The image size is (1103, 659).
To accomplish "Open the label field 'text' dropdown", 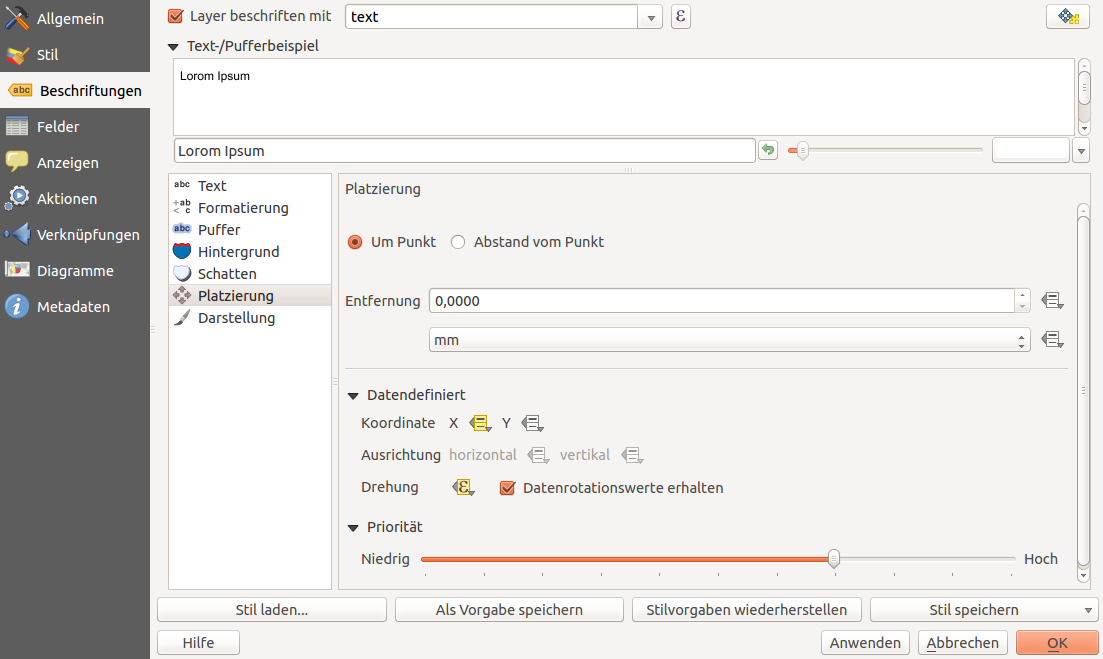I will (x=651, y=17).
